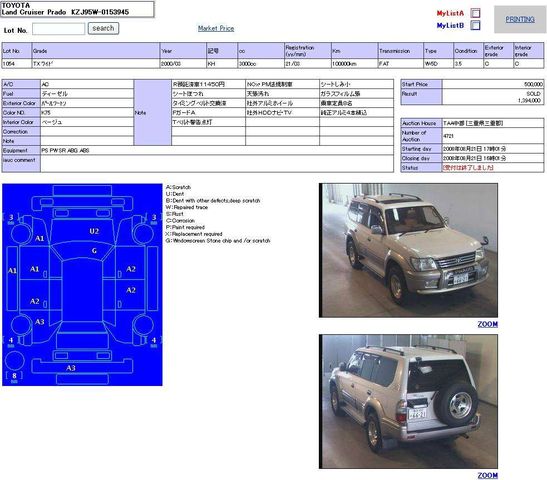The image size is (547, 480).
Task: Click the PRINTING link
Action: pos(520,19)
